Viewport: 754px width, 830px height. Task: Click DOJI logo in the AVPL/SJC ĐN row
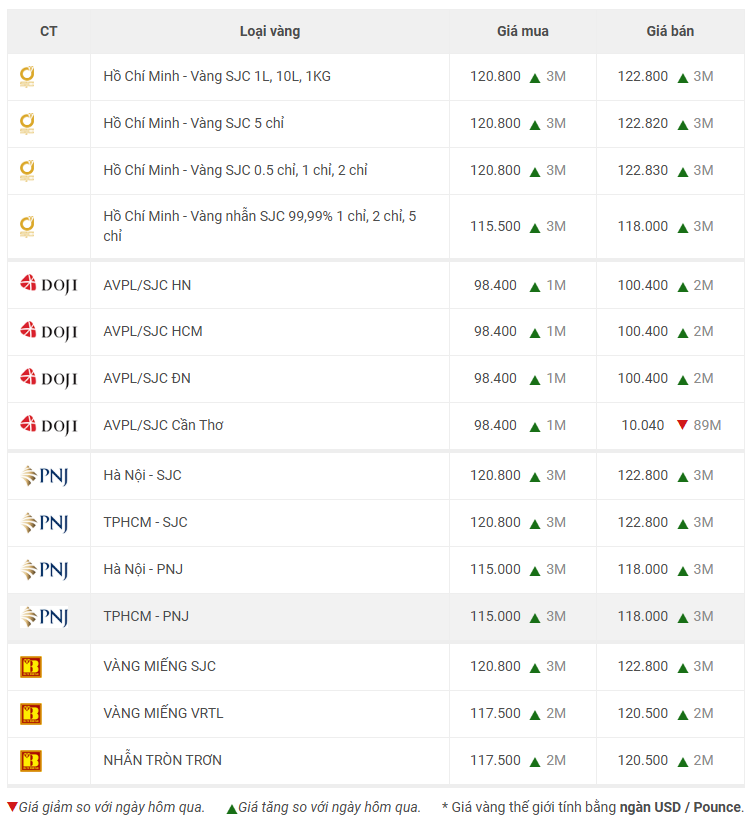tap(49, 378)
